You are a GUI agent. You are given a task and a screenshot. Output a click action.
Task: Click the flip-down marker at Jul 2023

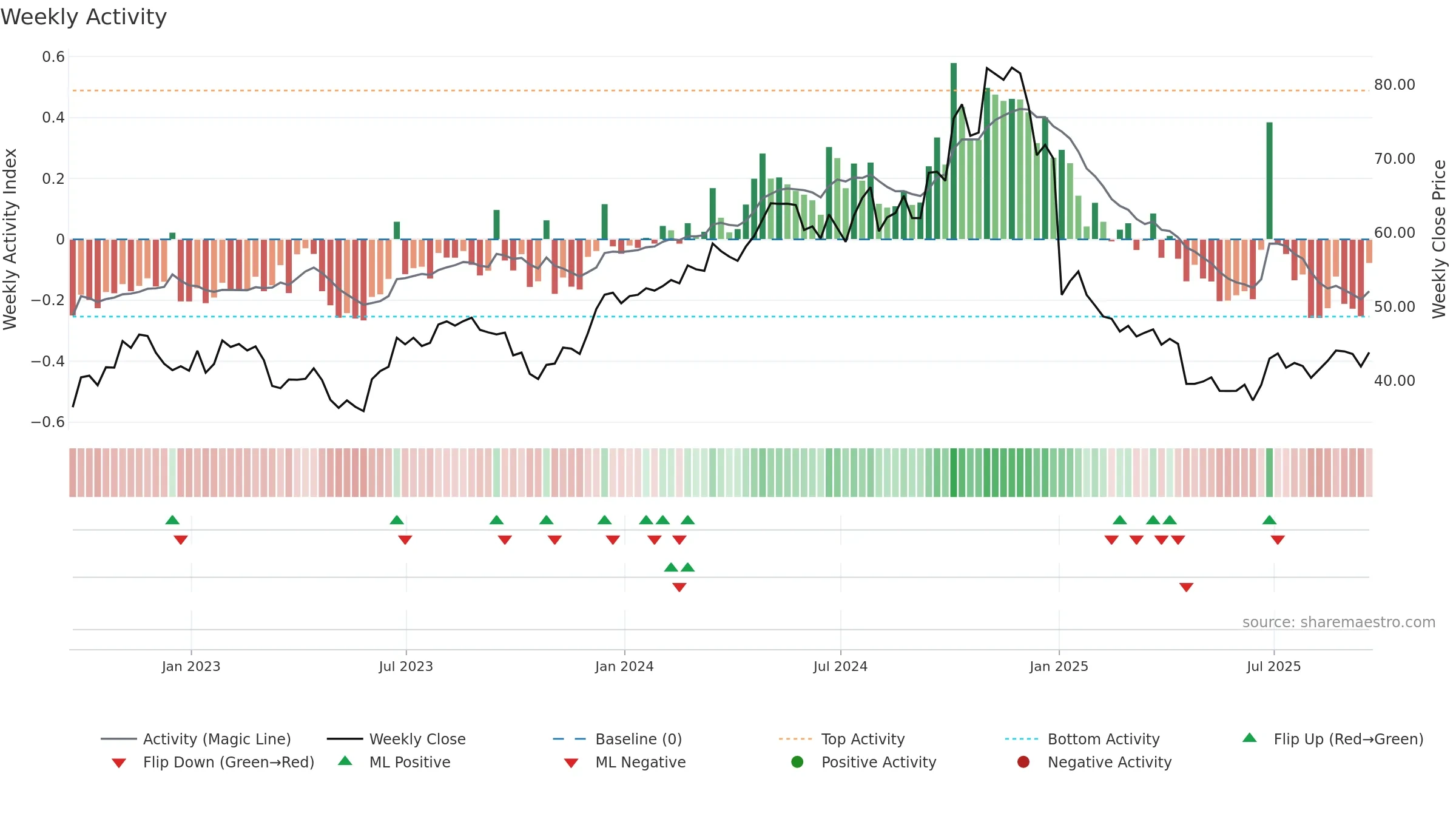[405, 540]
